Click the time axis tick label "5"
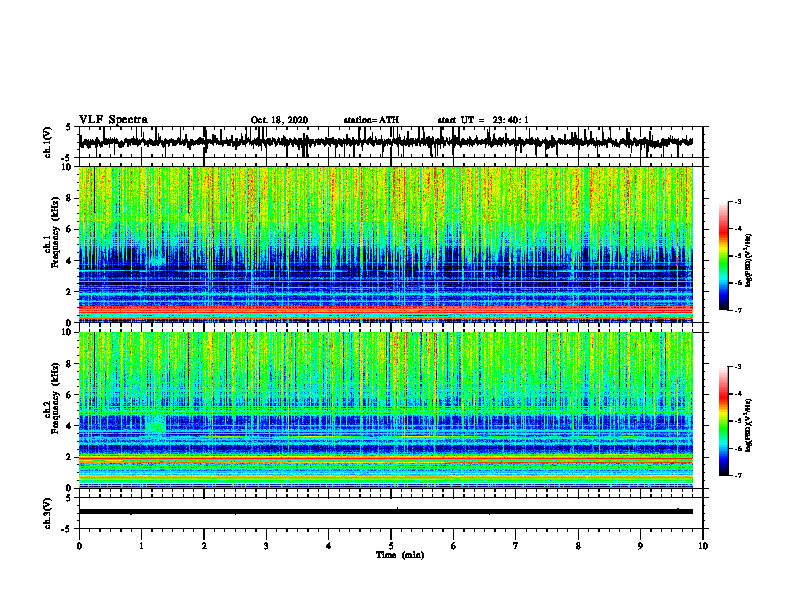 pos(391,546)
